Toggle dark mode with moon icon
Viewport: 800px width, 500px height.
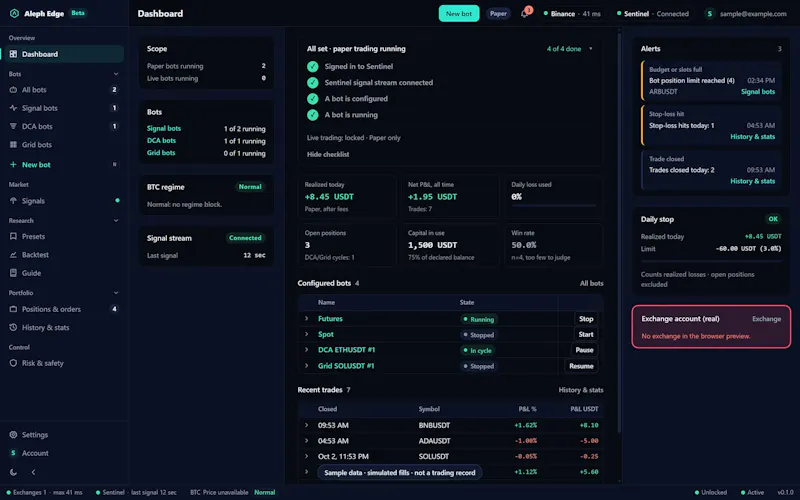[13, 472]
